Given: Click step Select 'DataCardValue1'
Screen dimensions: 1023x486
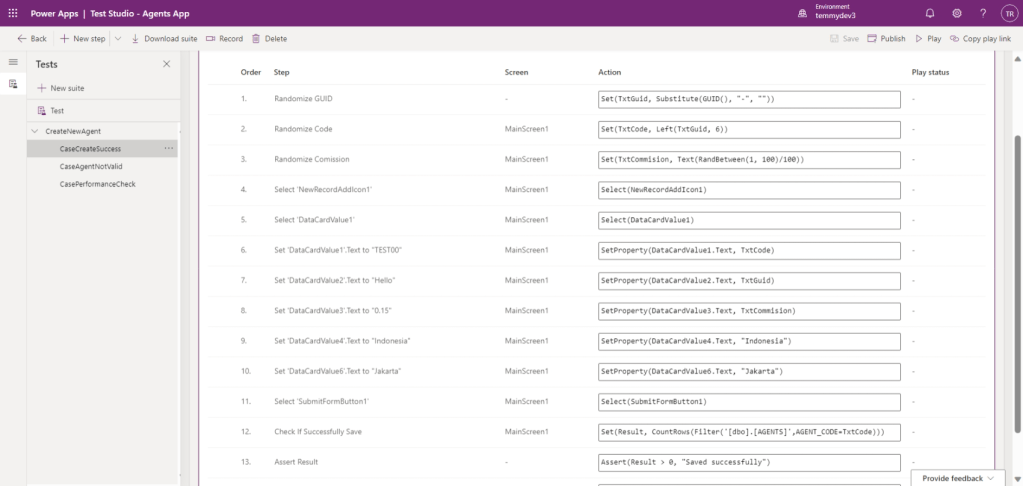Looking at the screenshot, I should (x=314, y=220).
